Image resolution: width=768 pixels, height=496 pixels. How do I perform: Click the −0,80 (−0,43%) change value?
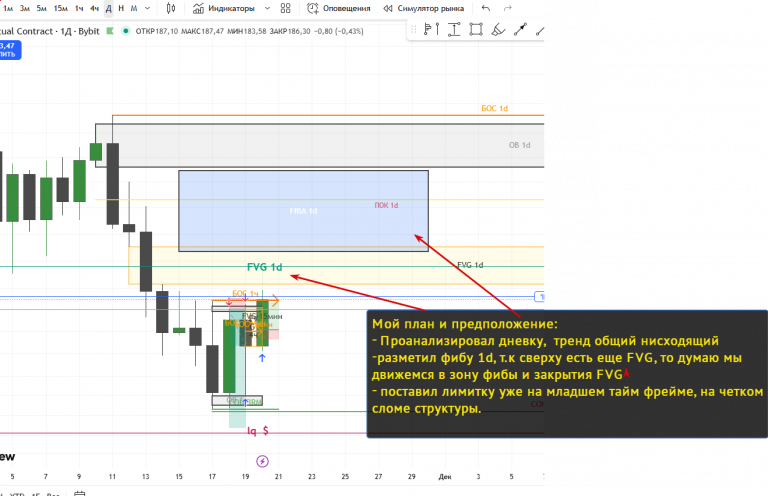tap(339, 31)
